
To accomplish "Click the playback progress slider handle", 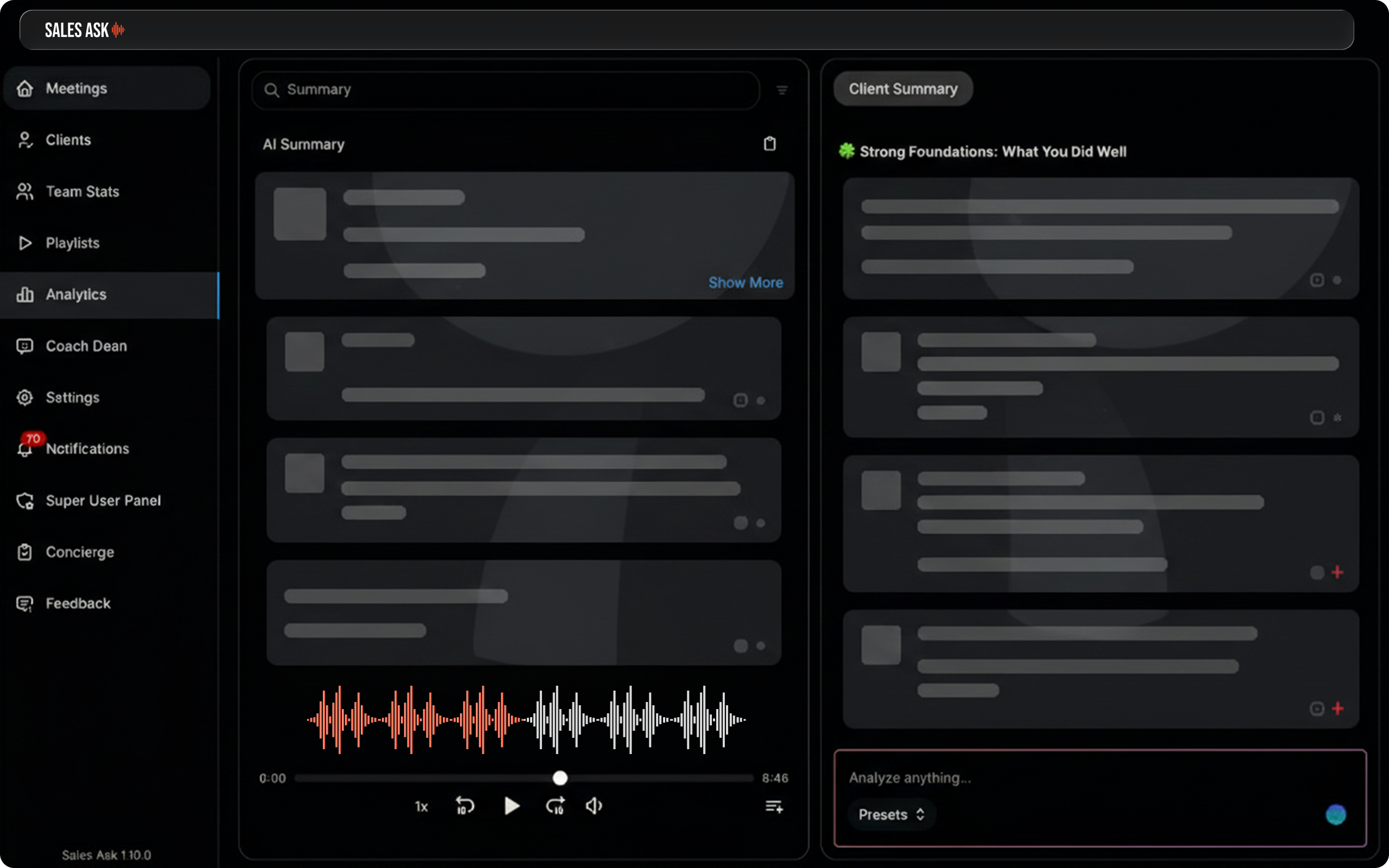I will pos(559,778).
